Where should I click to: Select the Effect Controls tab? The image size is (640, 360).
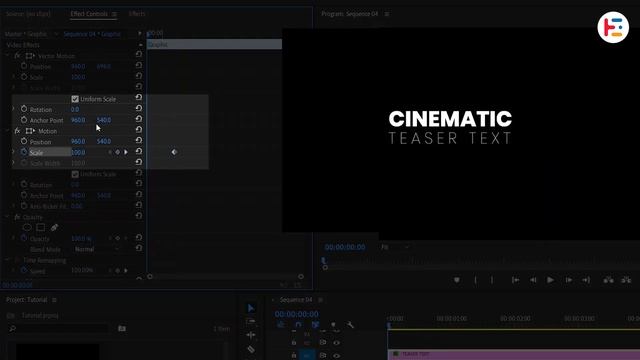click(89, 14)
